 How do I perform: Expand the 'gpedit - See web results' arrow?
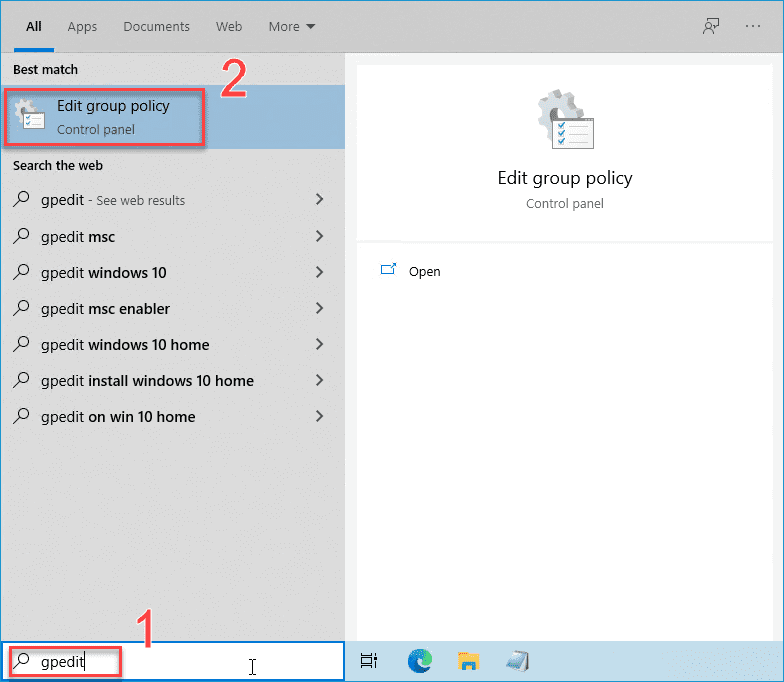tap(320, 199)
